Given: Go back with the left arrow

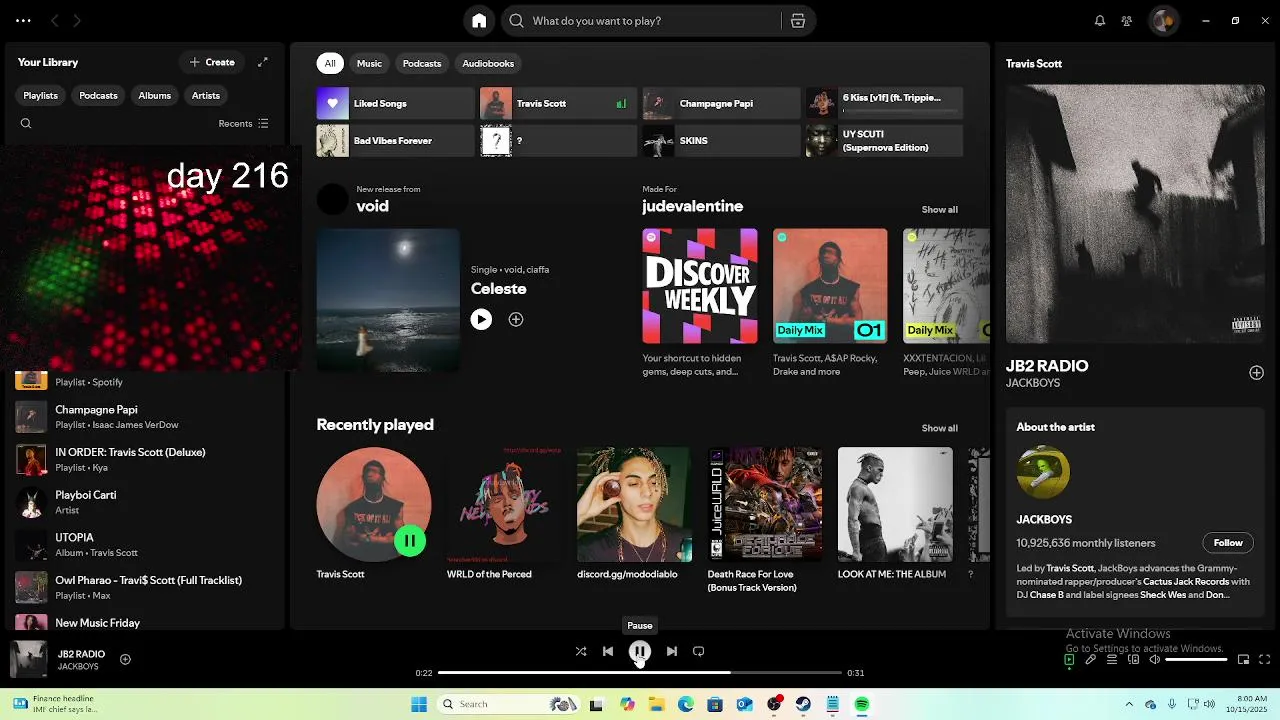Looking at the screenshot, I should click(x=55, y=21).
